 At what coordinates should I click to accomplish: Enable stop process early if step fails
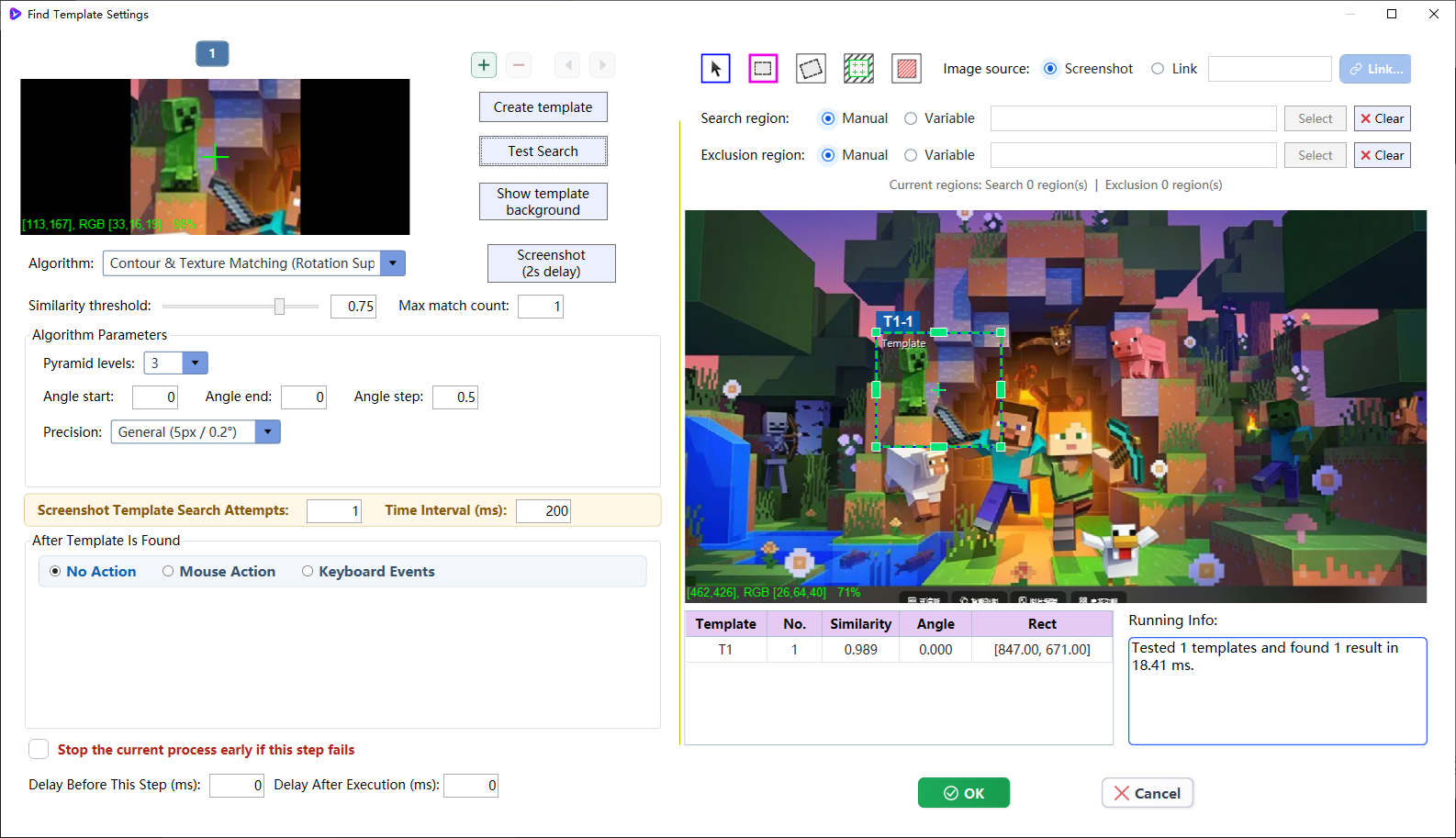coord(39,750)
